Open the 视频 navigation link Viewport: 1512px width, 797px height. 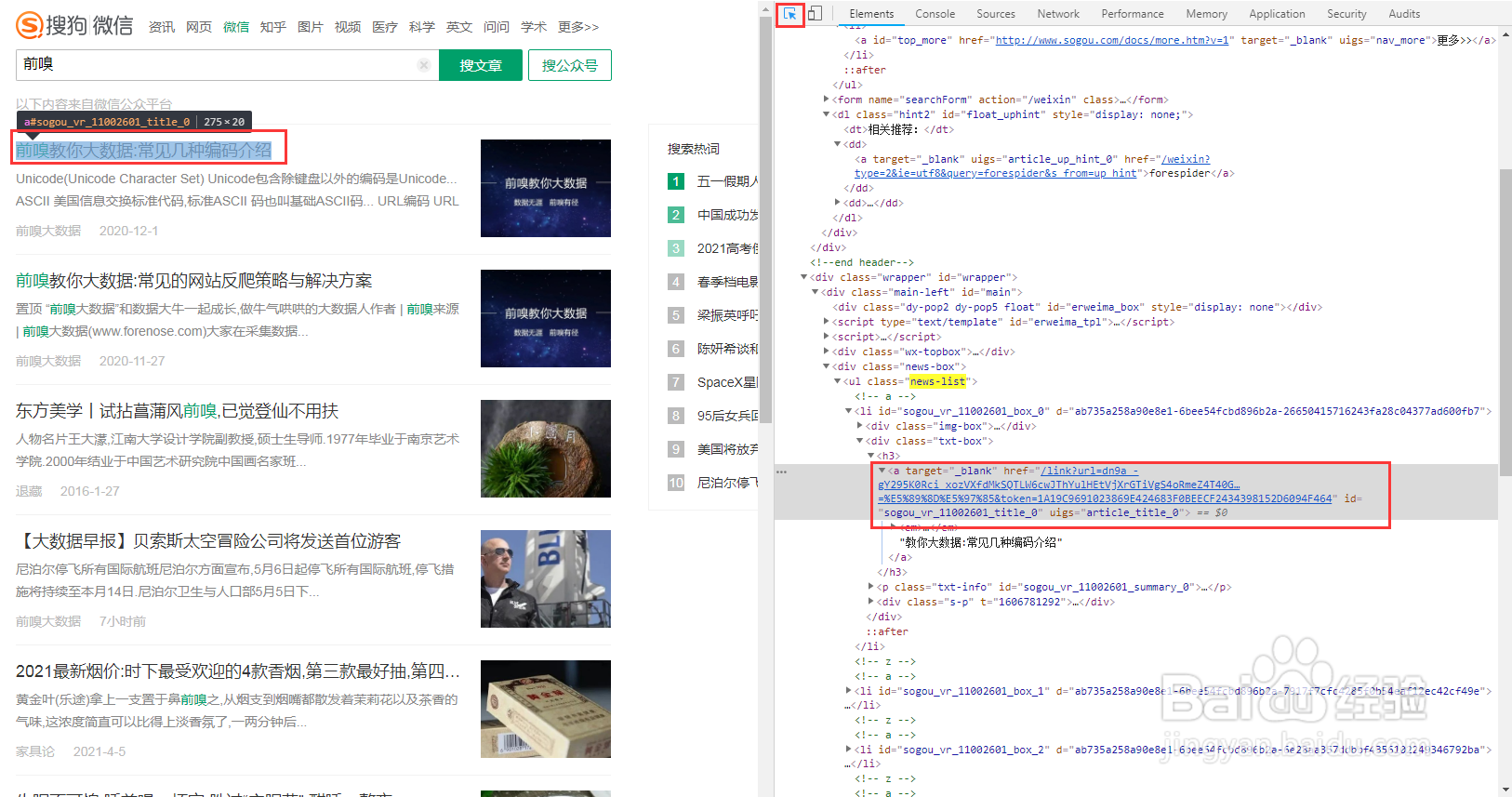(x=348, y=27)
